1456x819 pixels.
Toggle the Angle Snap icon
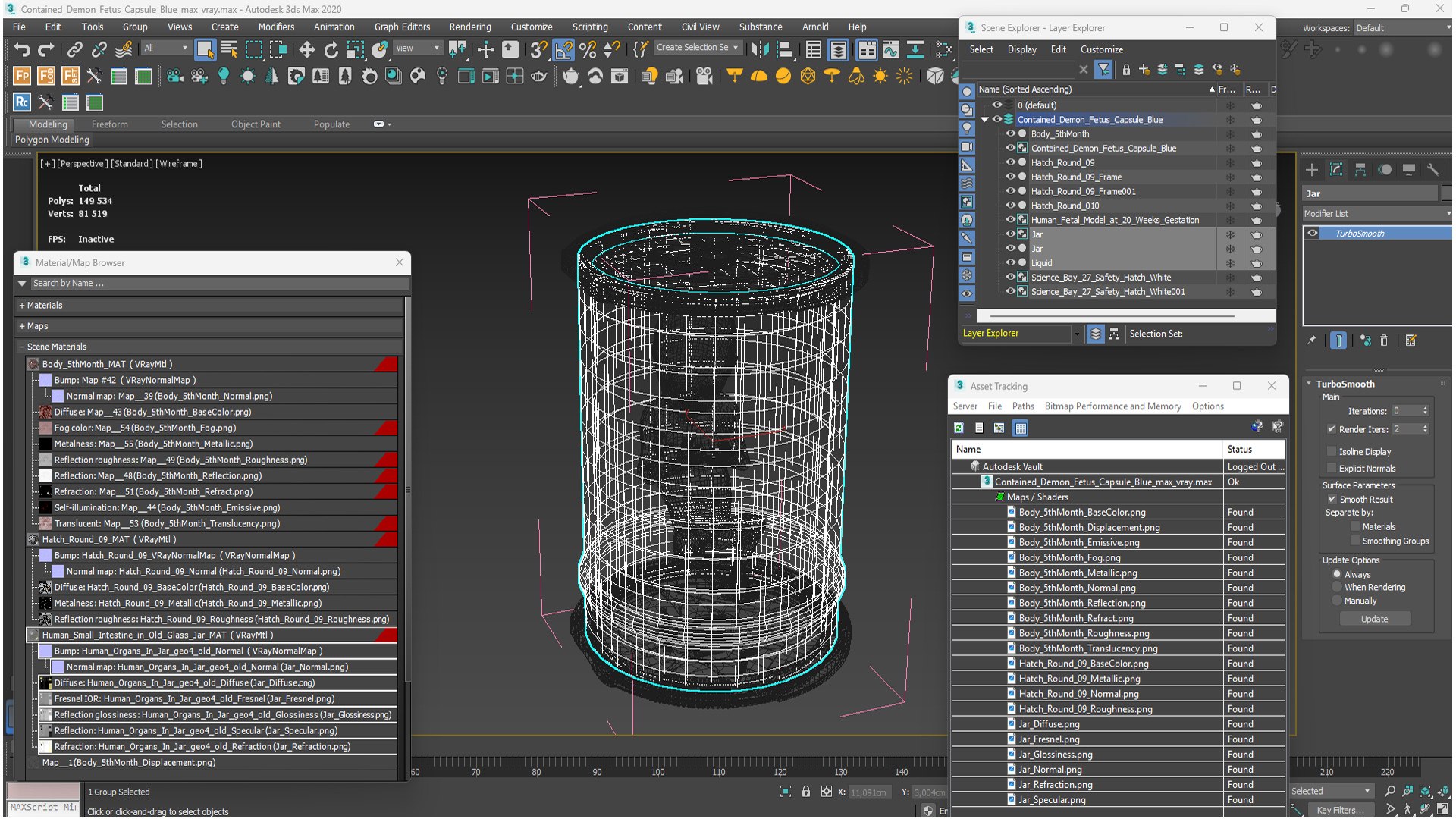point(563,50)
